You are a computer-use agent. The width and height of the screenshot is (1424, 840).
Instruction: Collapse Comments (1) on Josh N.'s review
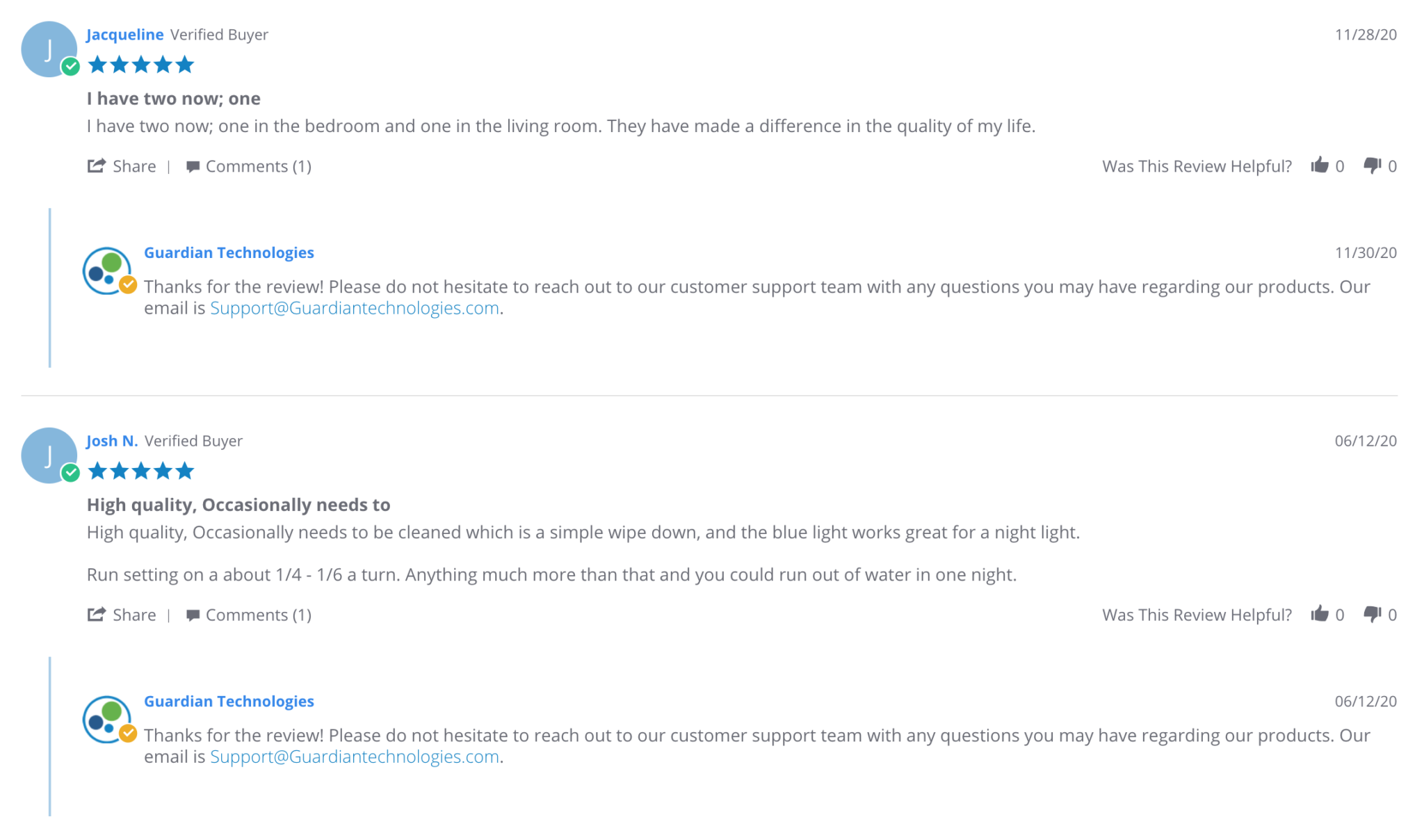point(258,615)
